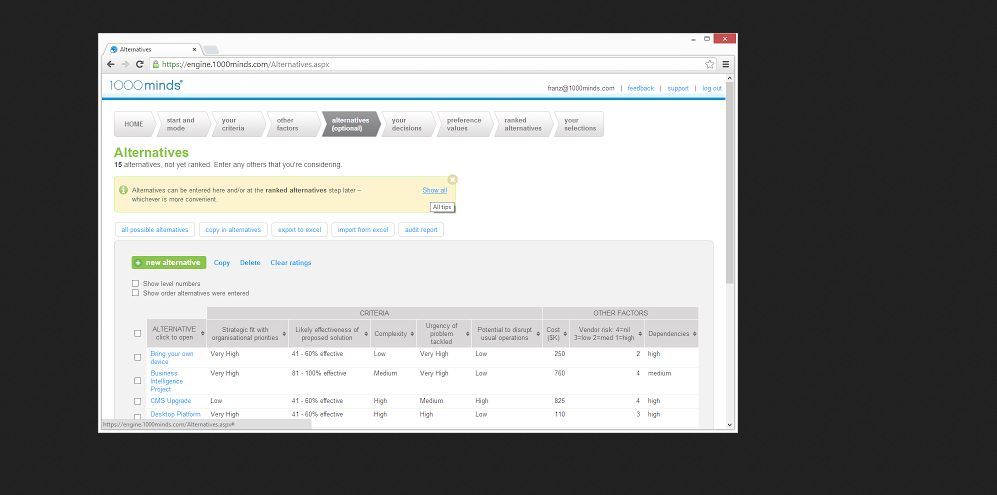Click the green new alternative button
Viewport: 997px width, 495px height.
coord(168,263)
